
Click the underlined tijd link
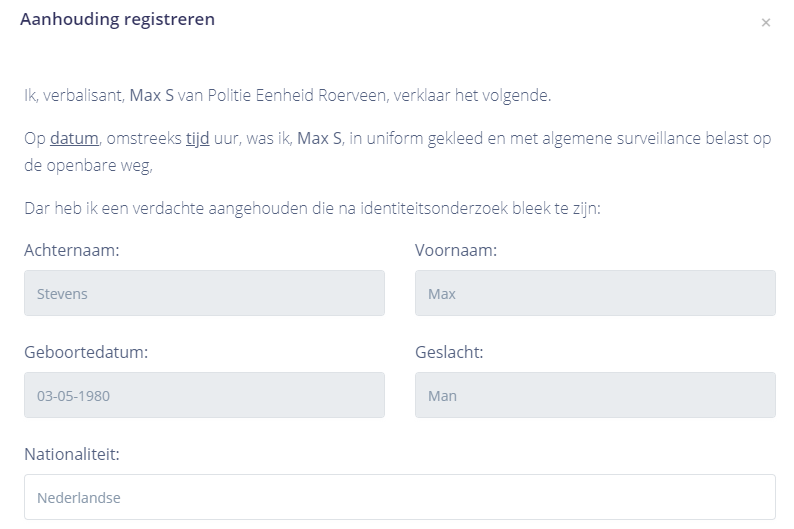pyautogui.click(x=197, y=138)
